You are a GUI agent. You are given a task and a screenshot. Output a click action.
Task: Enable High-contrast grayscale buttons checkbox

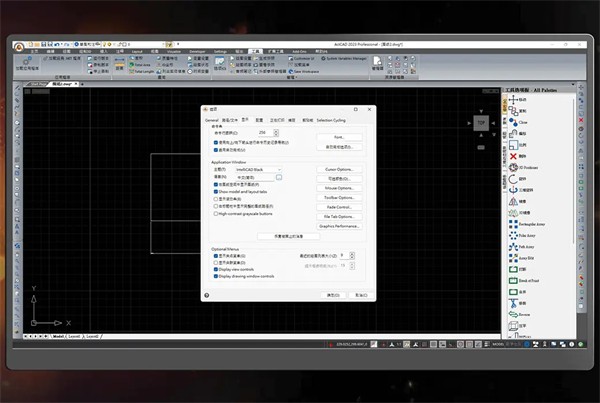(x=215, y=213)
